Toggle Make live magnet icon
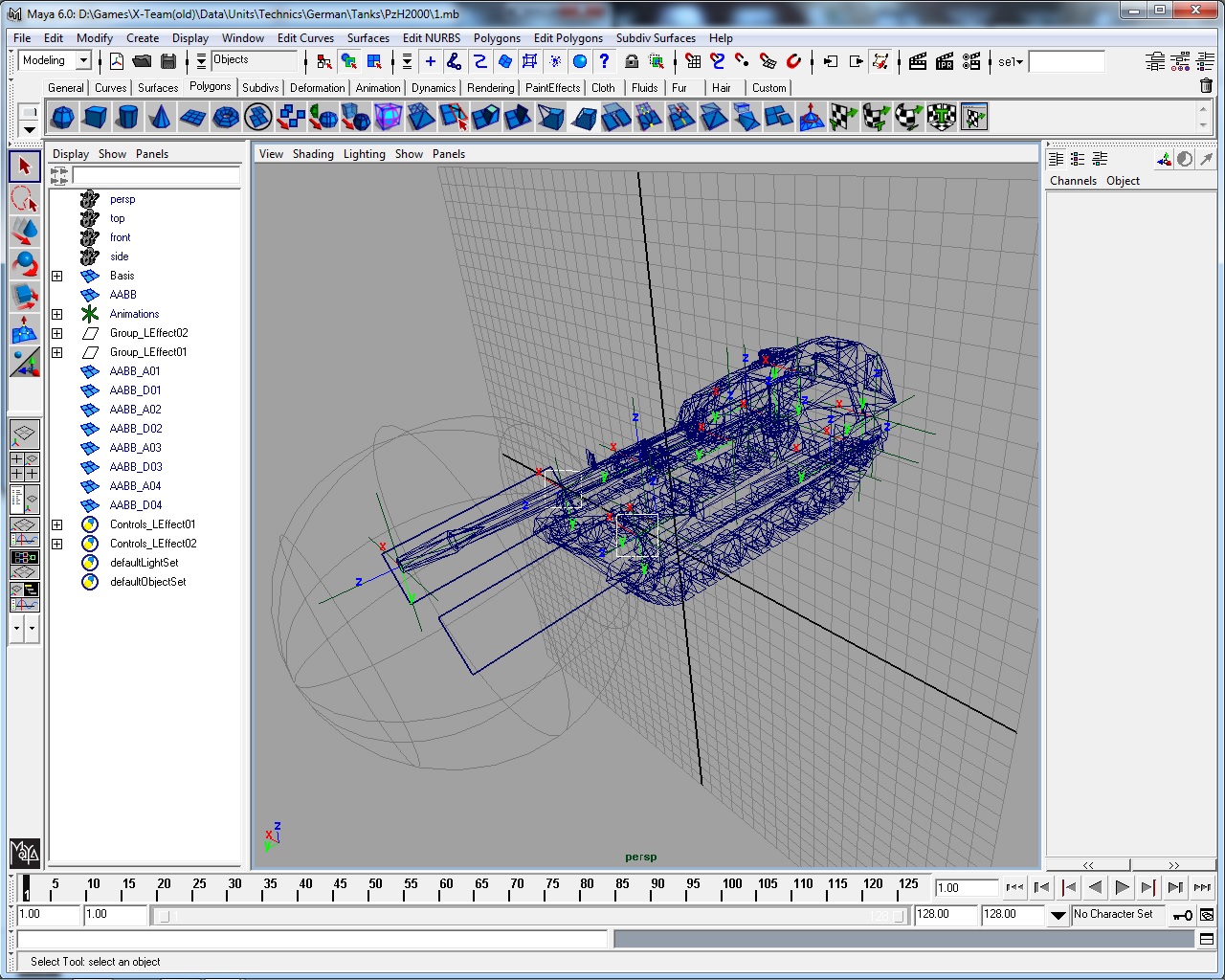The width and height of the screenshot is (1225, 980). 793,61
